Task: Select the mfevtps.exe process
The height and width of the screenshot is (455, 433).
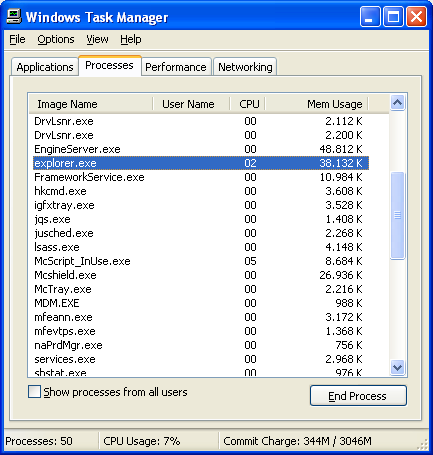Action: click(x=201, y=331)
